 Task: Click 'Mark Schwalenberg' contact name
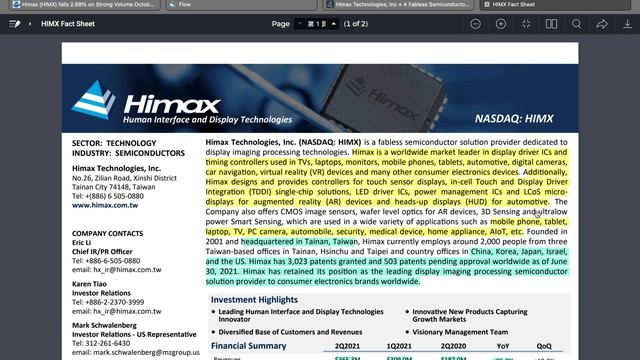(x=104, y=325)
